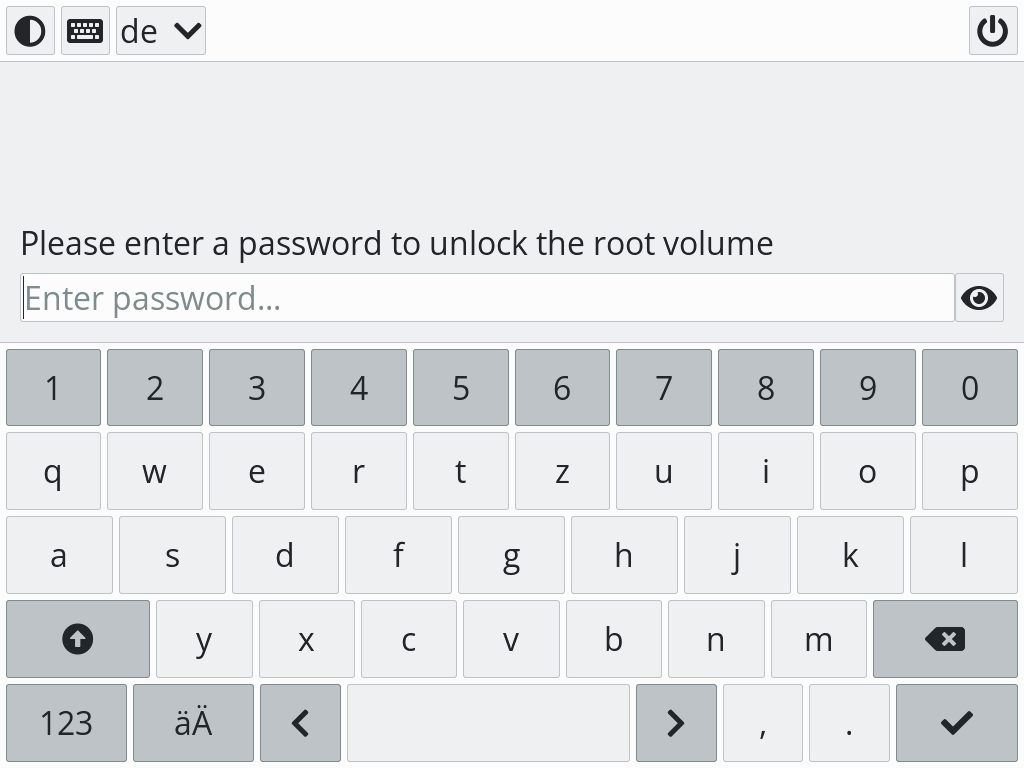Viewport: 1024px width, 768px height.
Task: Switch to the 123 symbols layer
Action: pos(66,723)
